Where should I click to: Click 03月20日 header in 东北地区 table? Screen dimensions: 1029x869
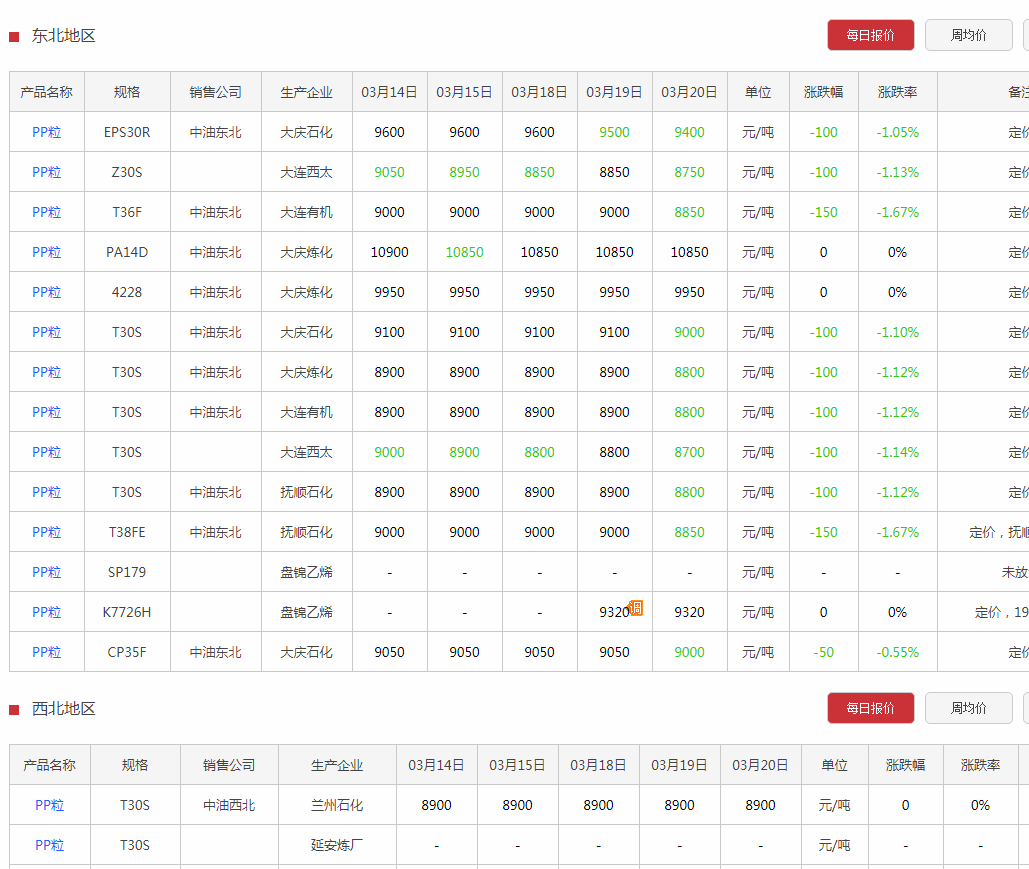pyautogui.click(x=690, y=92)
